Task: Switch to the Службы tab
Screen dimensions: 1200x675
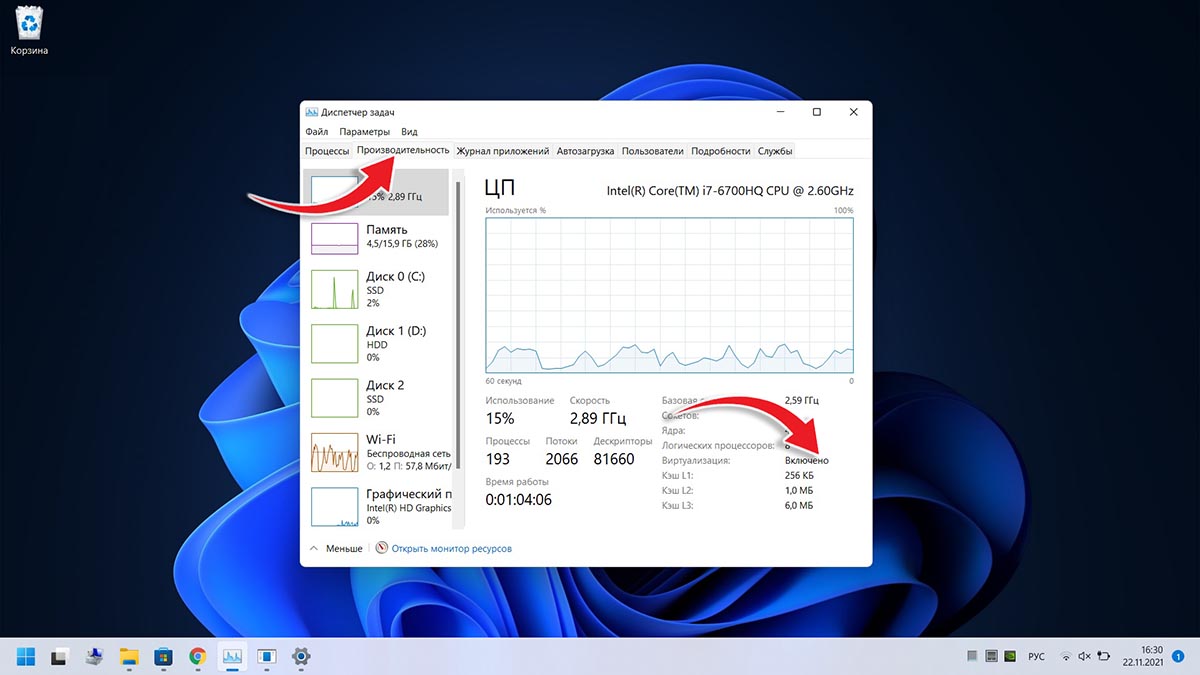Action: click(775, 151)
